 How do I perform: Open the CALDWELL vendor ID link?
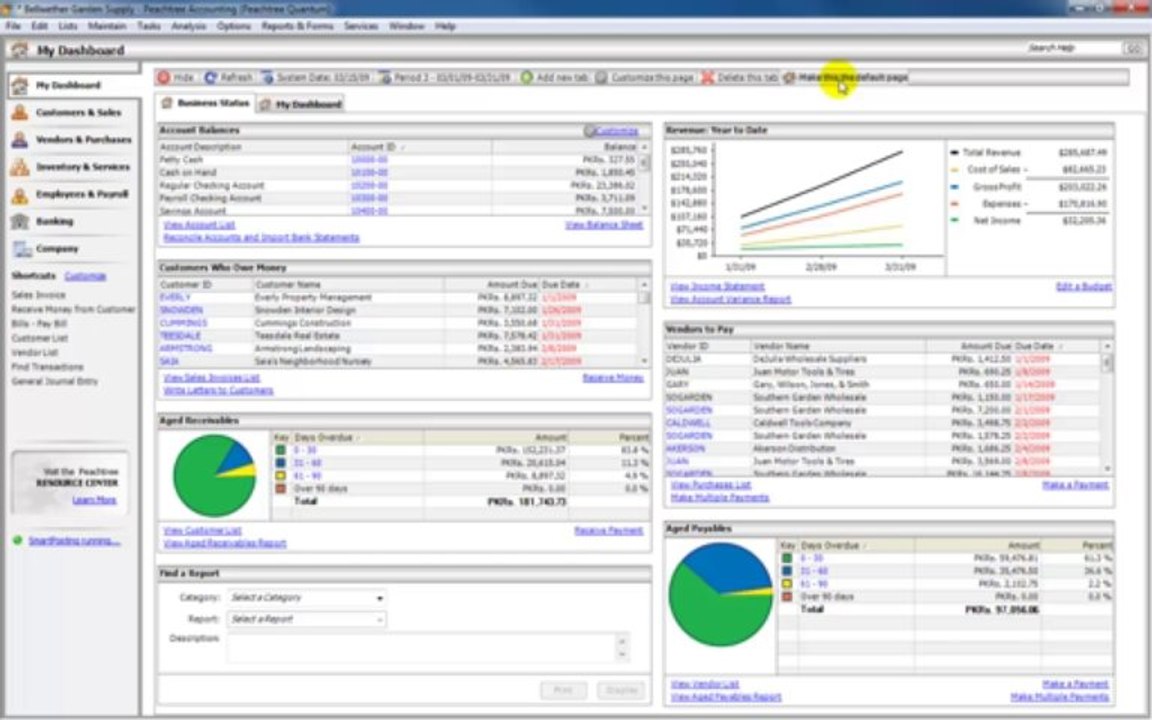pos(688,423)
